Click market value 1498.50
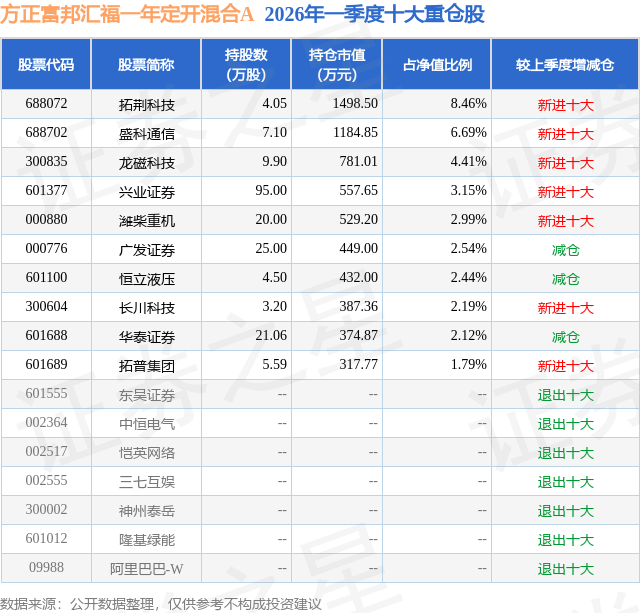The image size is (640, 613). click(355, 104)
